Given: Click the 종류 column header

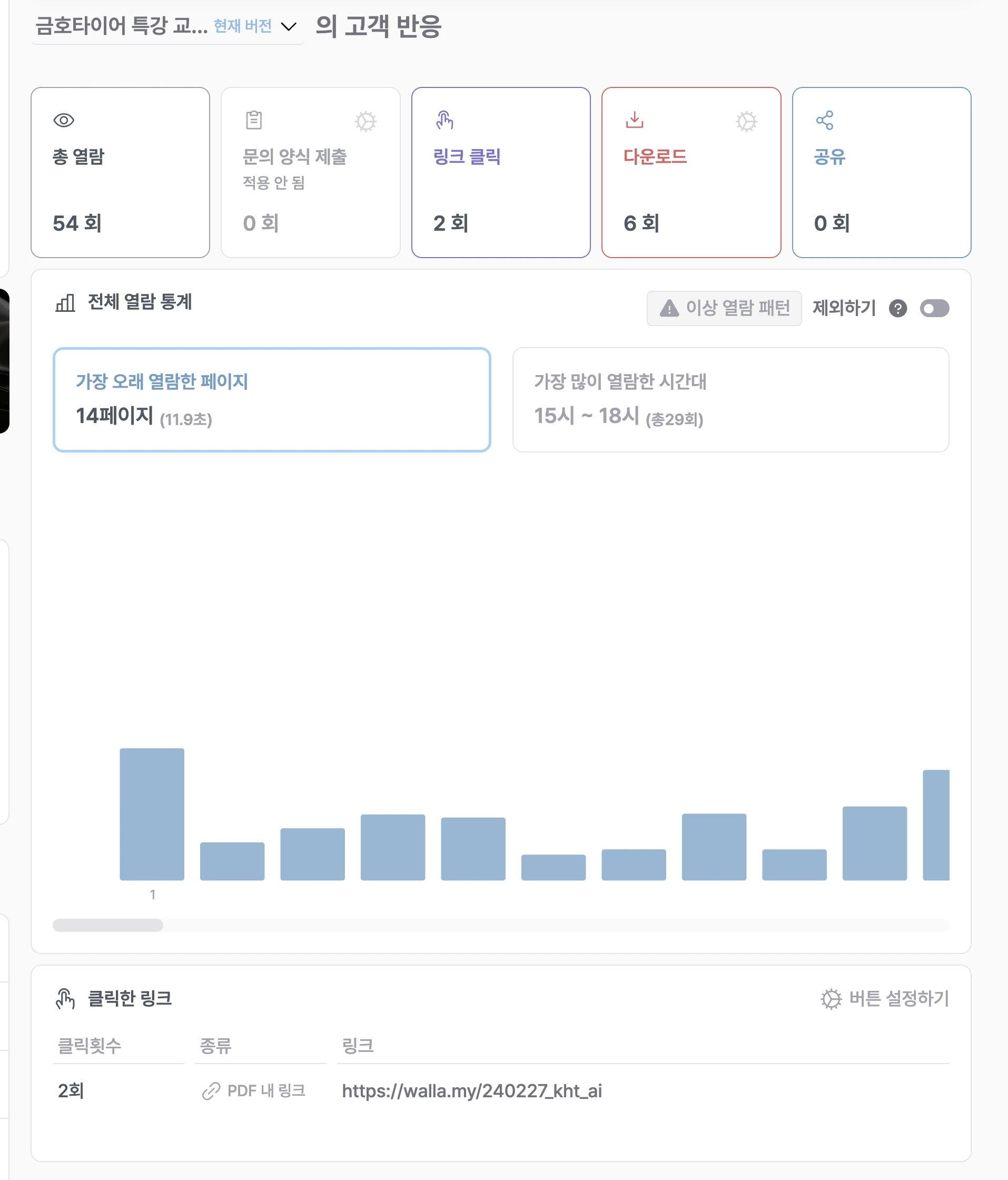Looking at the screenshot, I should pos(215,1046).
